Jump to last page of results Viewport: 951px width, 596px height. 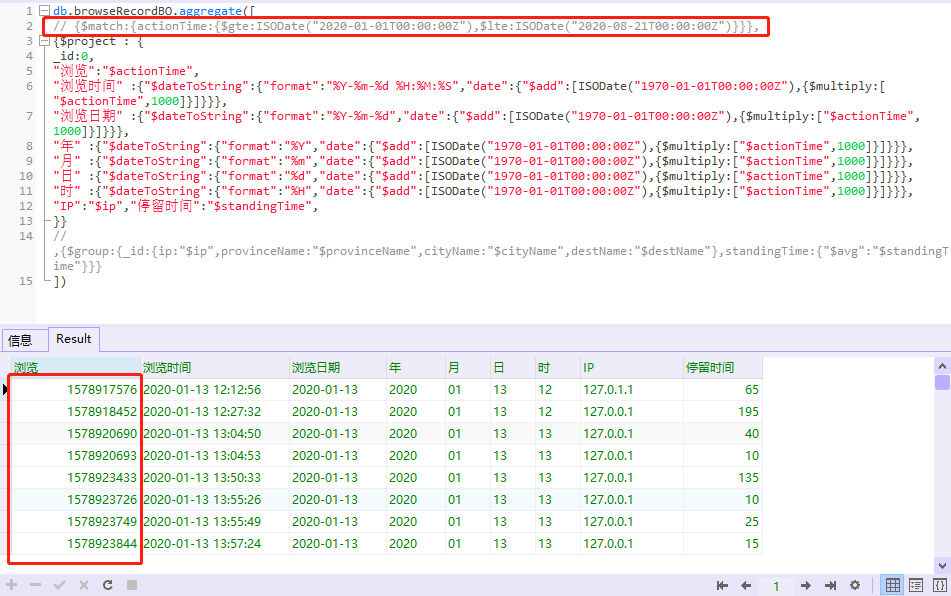coord(830,585)
